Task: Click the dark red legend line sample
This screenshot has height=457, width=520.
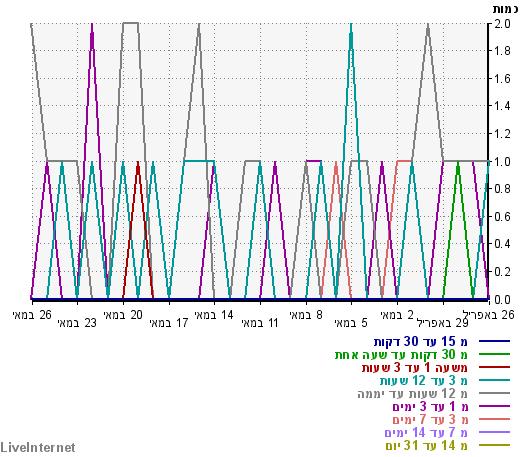Action: tap(494, 367)
